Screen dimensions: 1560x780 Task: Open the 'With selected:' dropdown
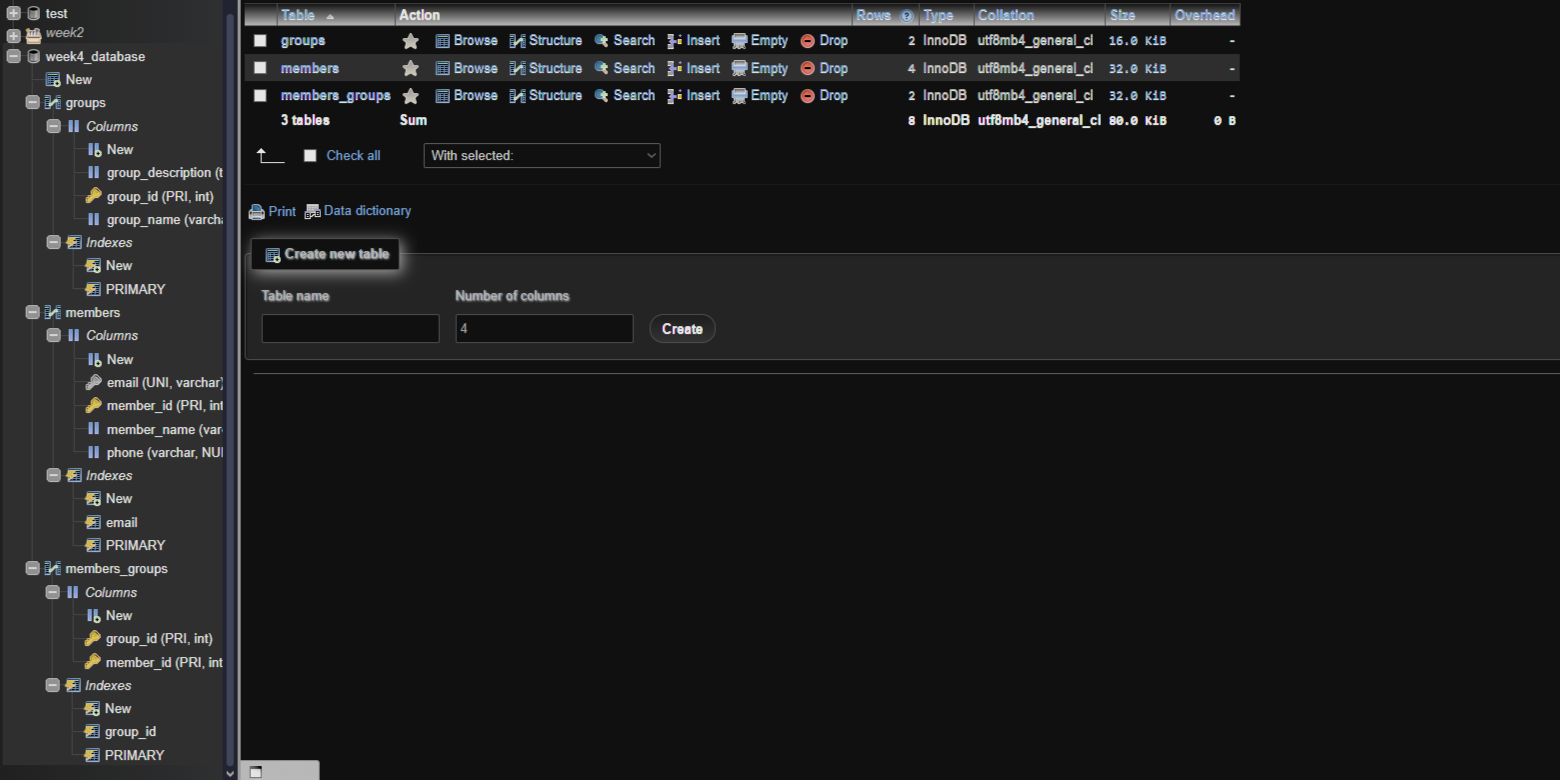click(542, 156)
